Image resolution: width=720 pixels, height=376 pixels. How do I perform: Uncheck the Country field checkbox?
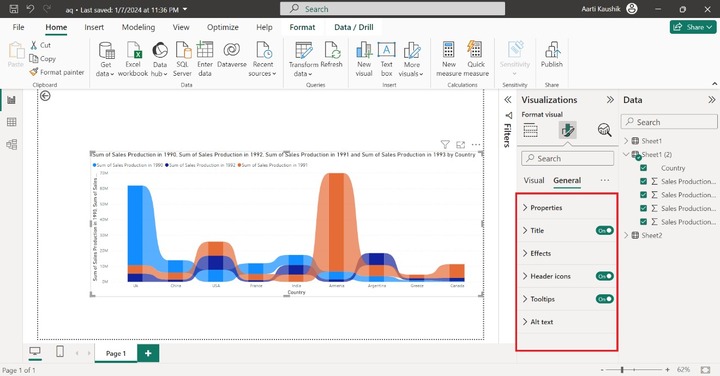coord(643,168)
